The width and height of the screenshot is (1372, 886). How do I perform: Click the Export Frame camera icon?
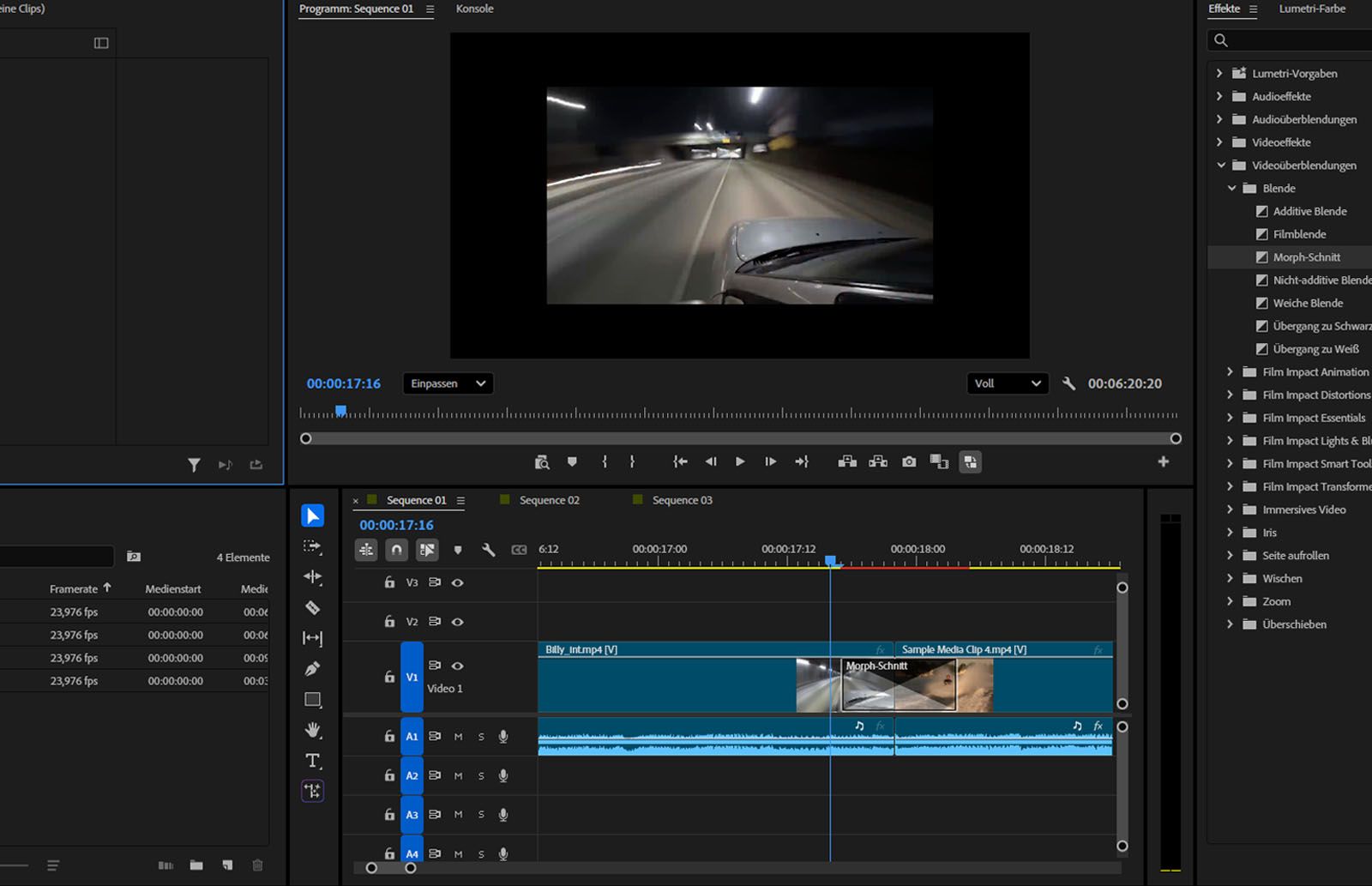[909, 462]
